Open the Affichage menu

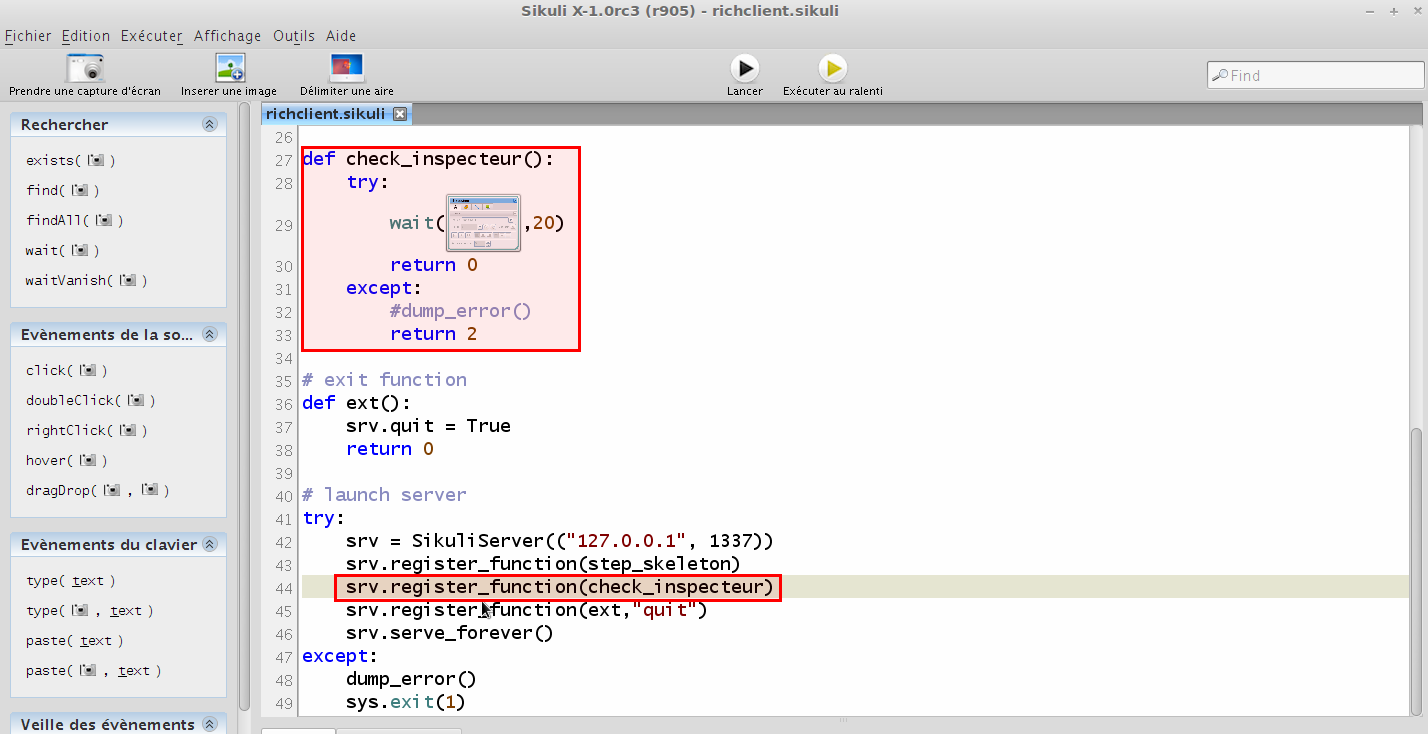point(227,36)
